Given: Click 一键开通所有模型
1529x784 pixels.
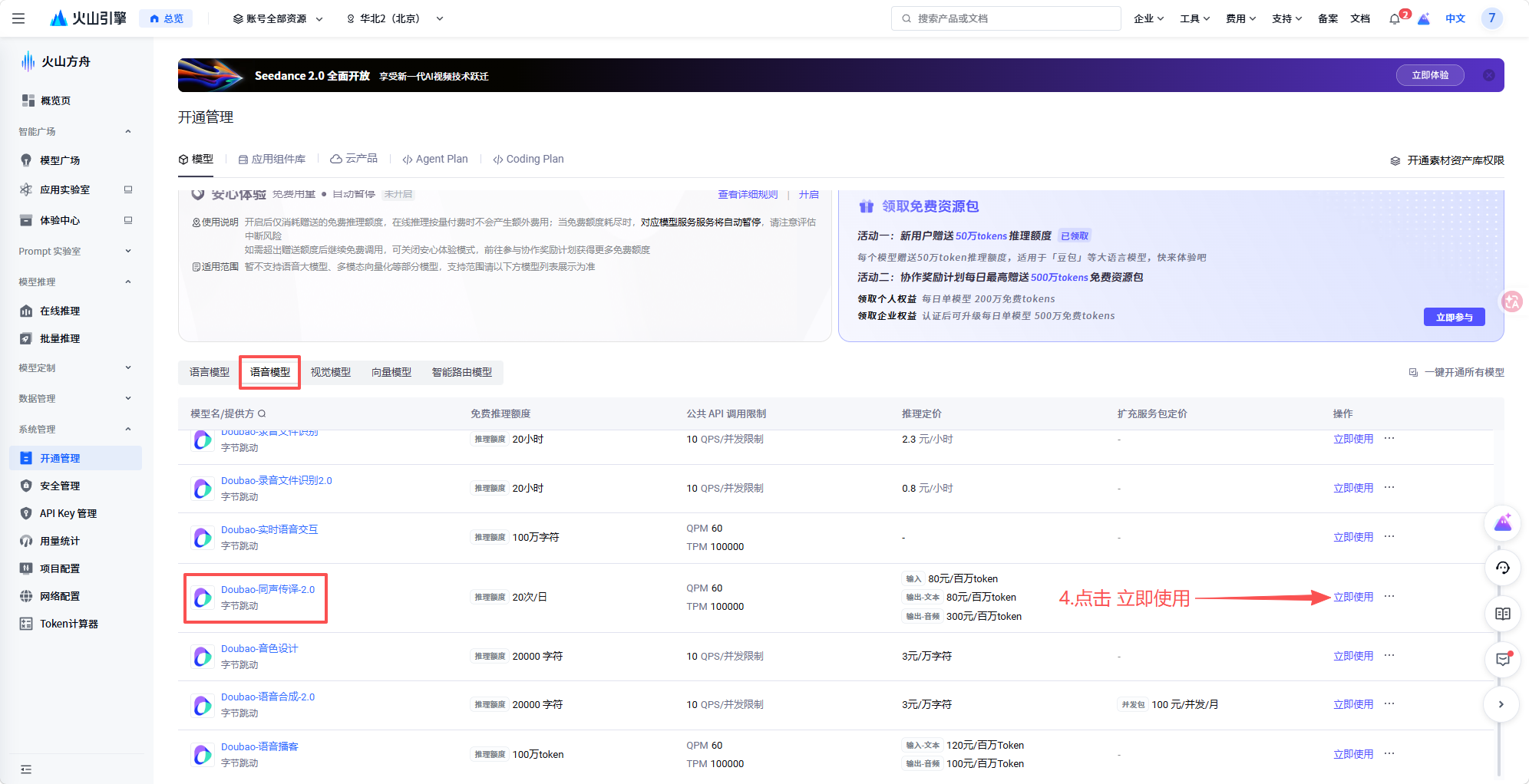Looking at the screenshot, I should point(1457,372).
